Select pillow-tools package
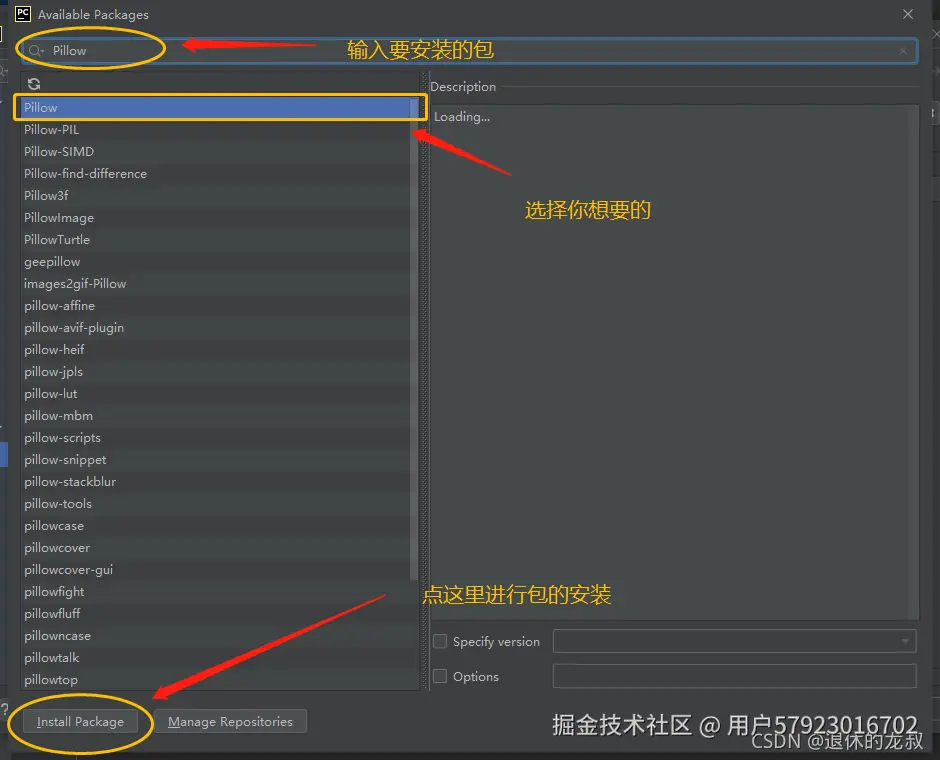The height and width of the screenshot is (760, 940). click(216, 503)
